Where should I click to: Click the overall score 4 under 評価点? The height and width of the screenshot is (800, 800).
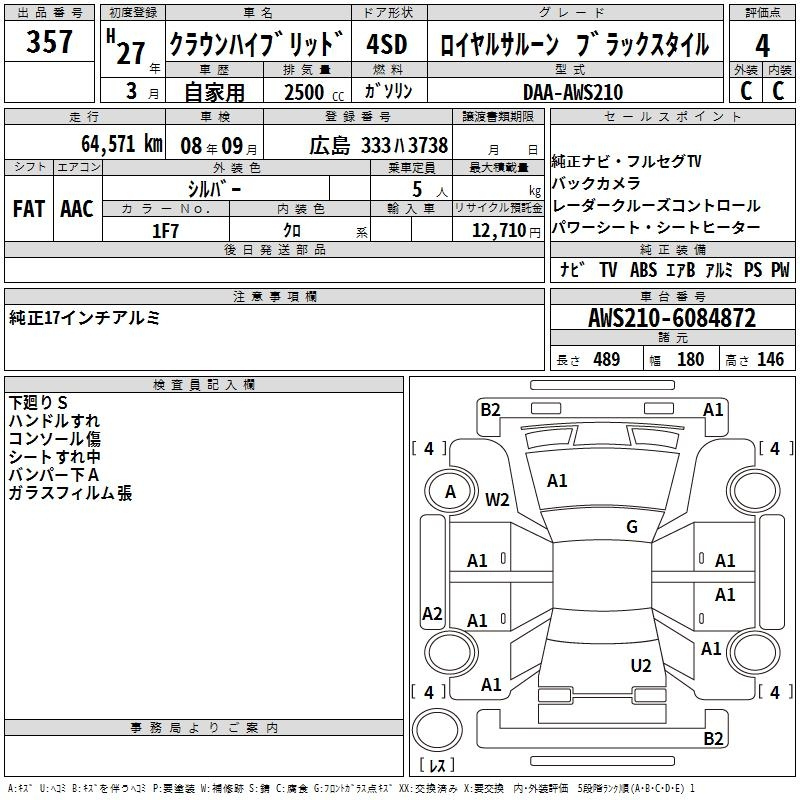762,46
